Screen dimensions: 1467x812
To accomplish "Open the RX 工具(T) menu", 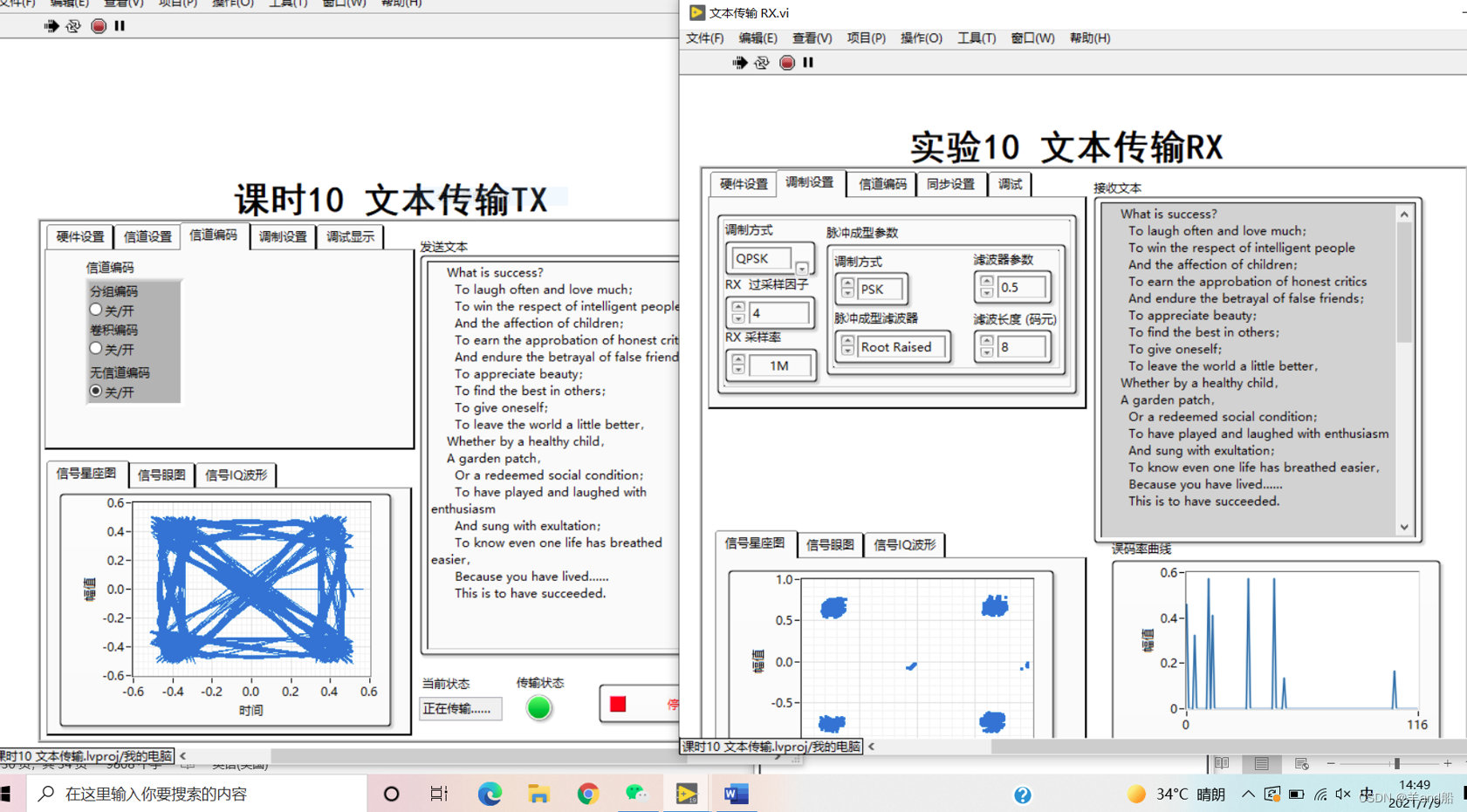I will click(976, 38).
